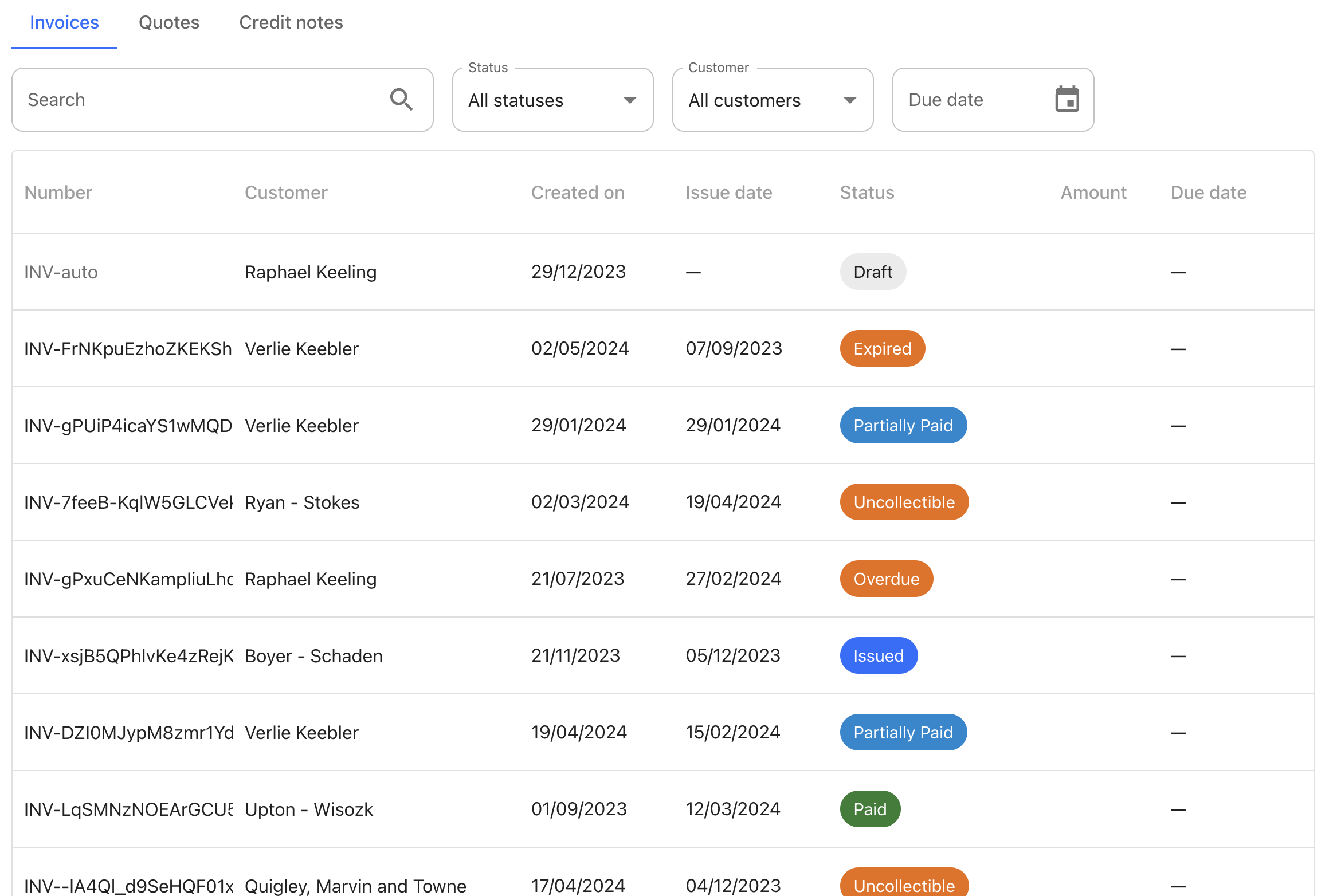
Task: Click the Customer column header
Action: tap(286, 192)
